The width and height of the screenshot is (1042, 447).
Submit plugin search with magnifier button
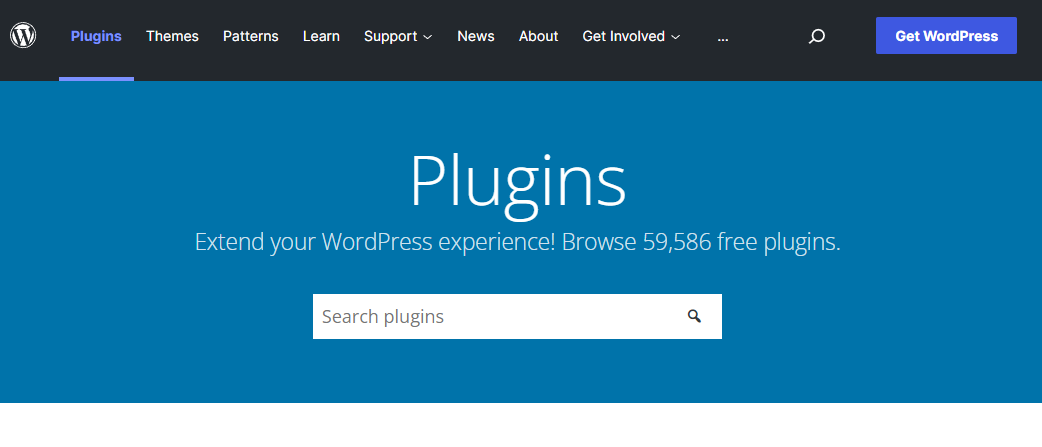click(694, 316)
